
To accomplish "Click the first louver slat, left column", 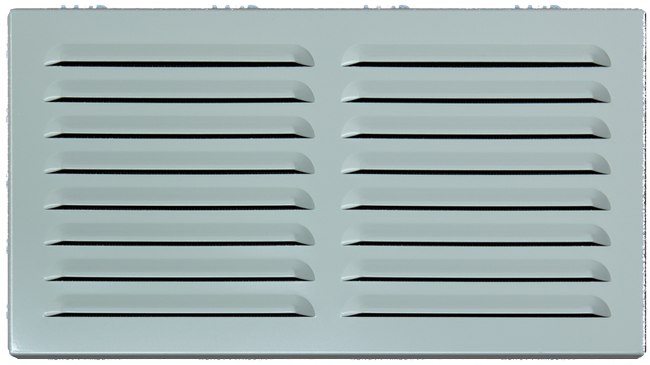I will click(179, 55).
